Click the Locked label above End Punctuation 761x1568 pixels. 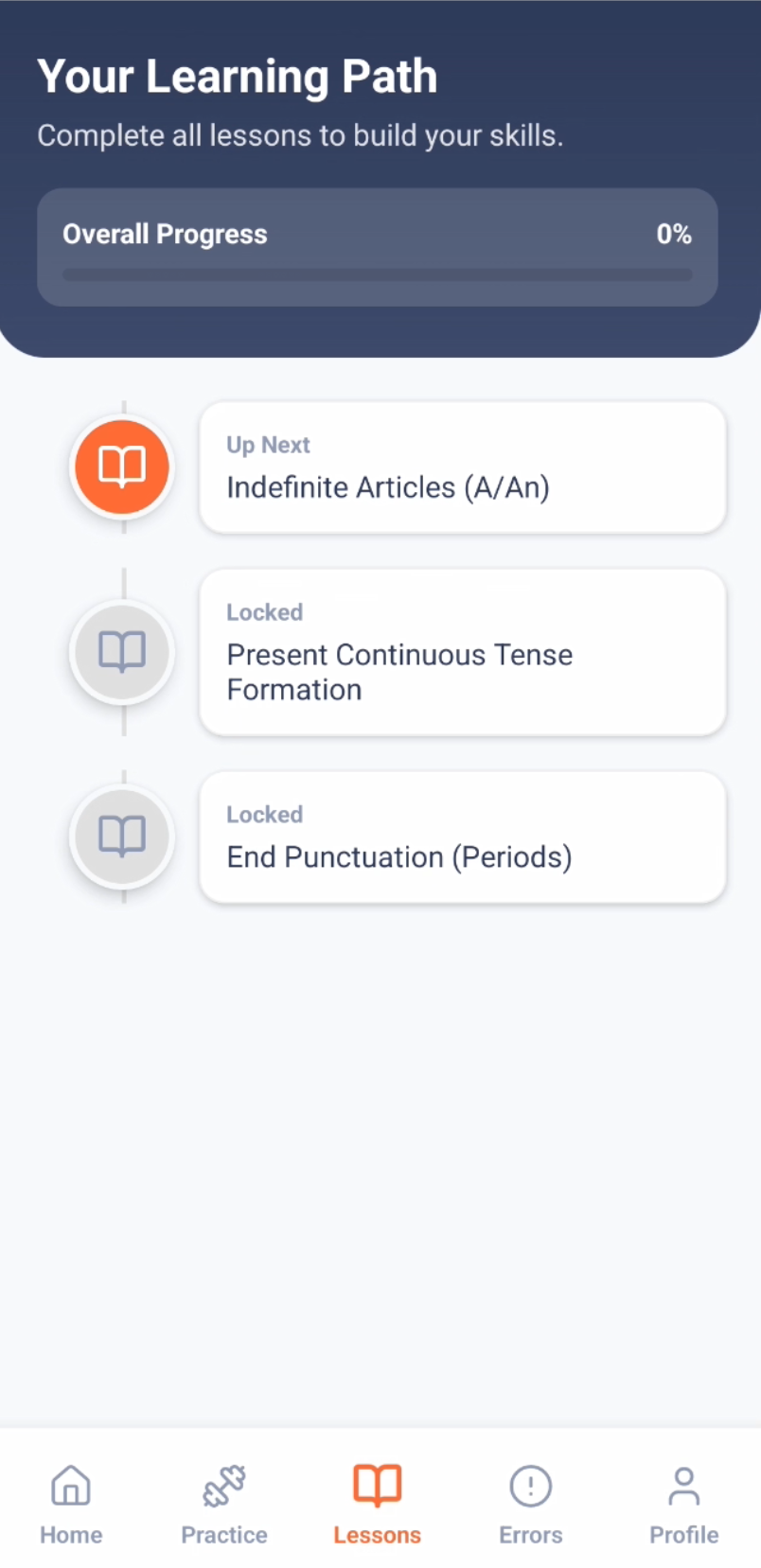(x=265, y=814)
